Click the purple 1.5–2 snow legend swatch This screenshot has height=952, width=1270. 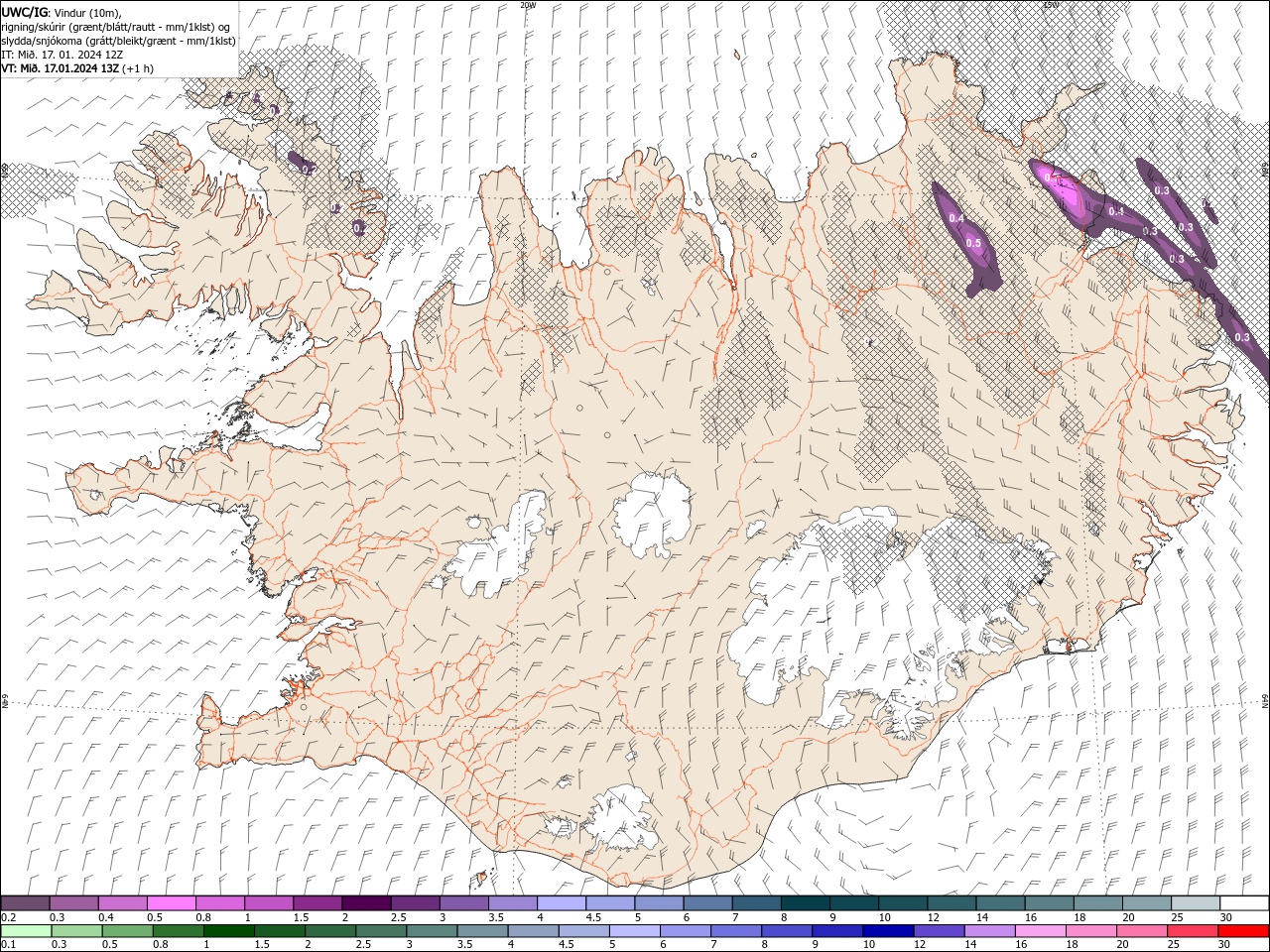(x=317, y=903)
